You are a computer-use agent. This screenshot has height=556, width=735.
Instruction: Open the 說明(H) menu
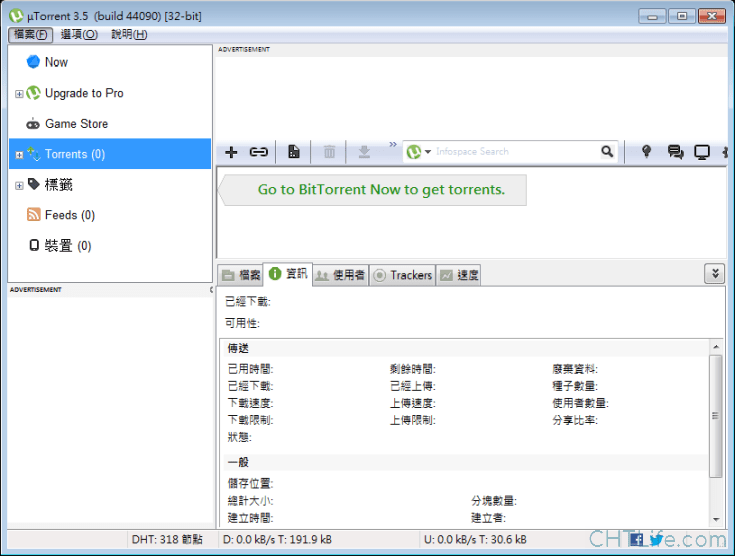(x=129, y=34)
